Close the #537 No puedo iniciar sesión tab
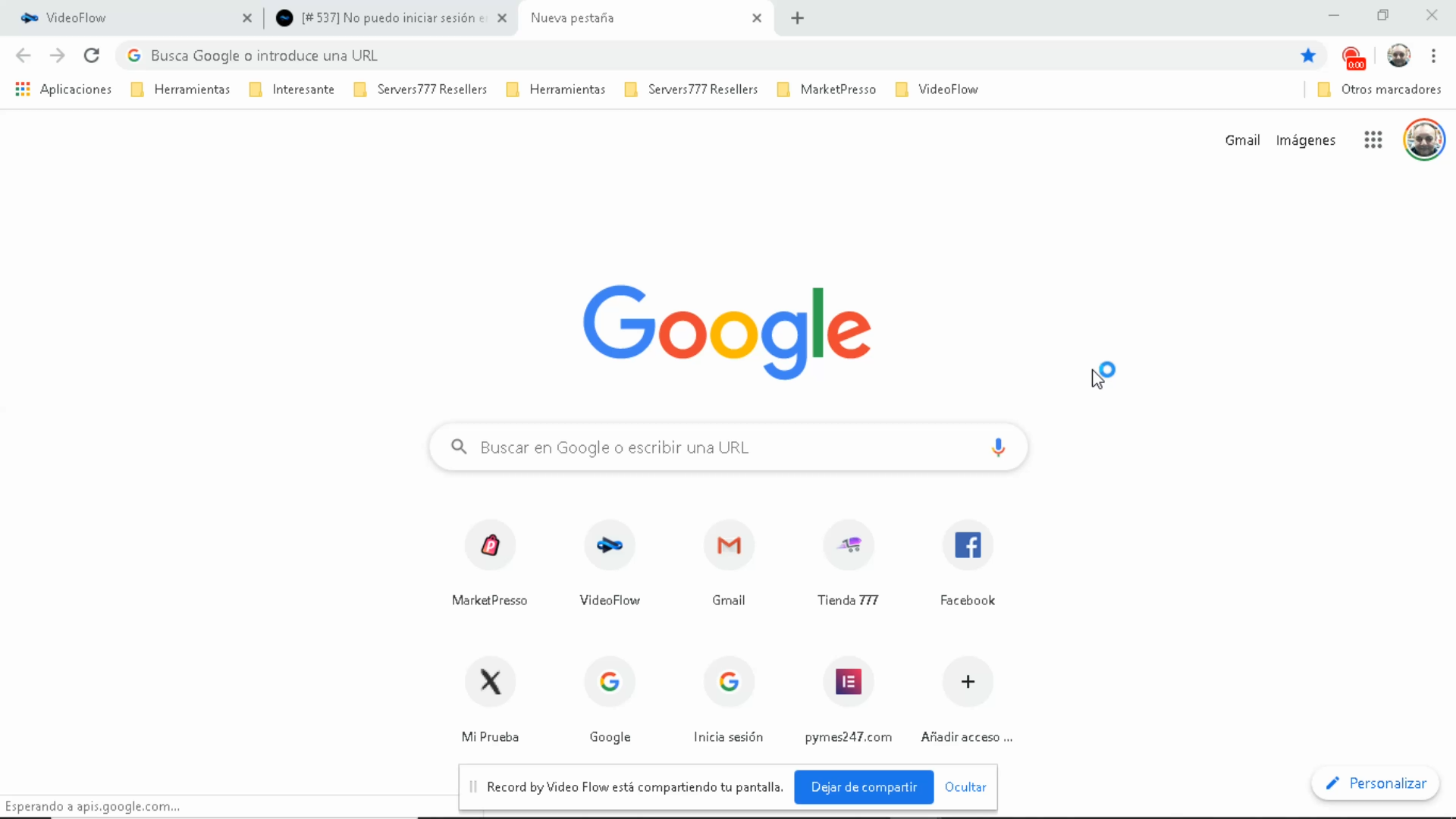This screenshot has height=819, width=1456. coord(502,18)
